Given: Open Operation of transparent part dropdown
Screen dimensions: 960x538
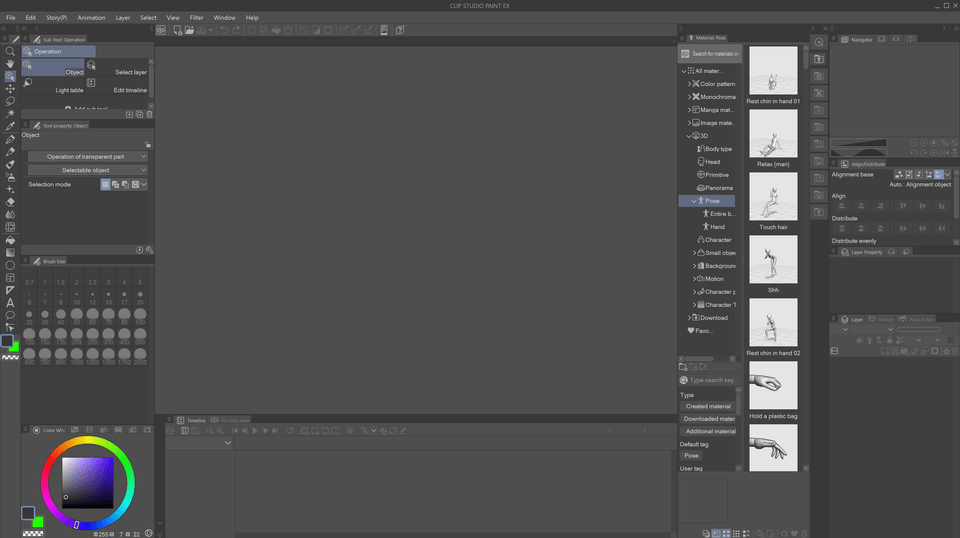Looking at the screenshot, I should [x=88, y=157].
